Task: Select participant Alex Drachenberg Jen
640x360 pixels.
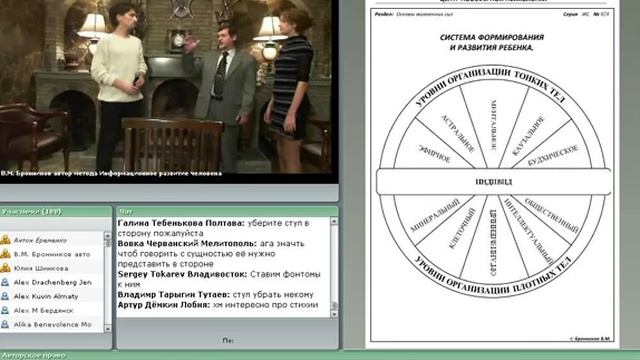Action: click(x=52, y=282)
